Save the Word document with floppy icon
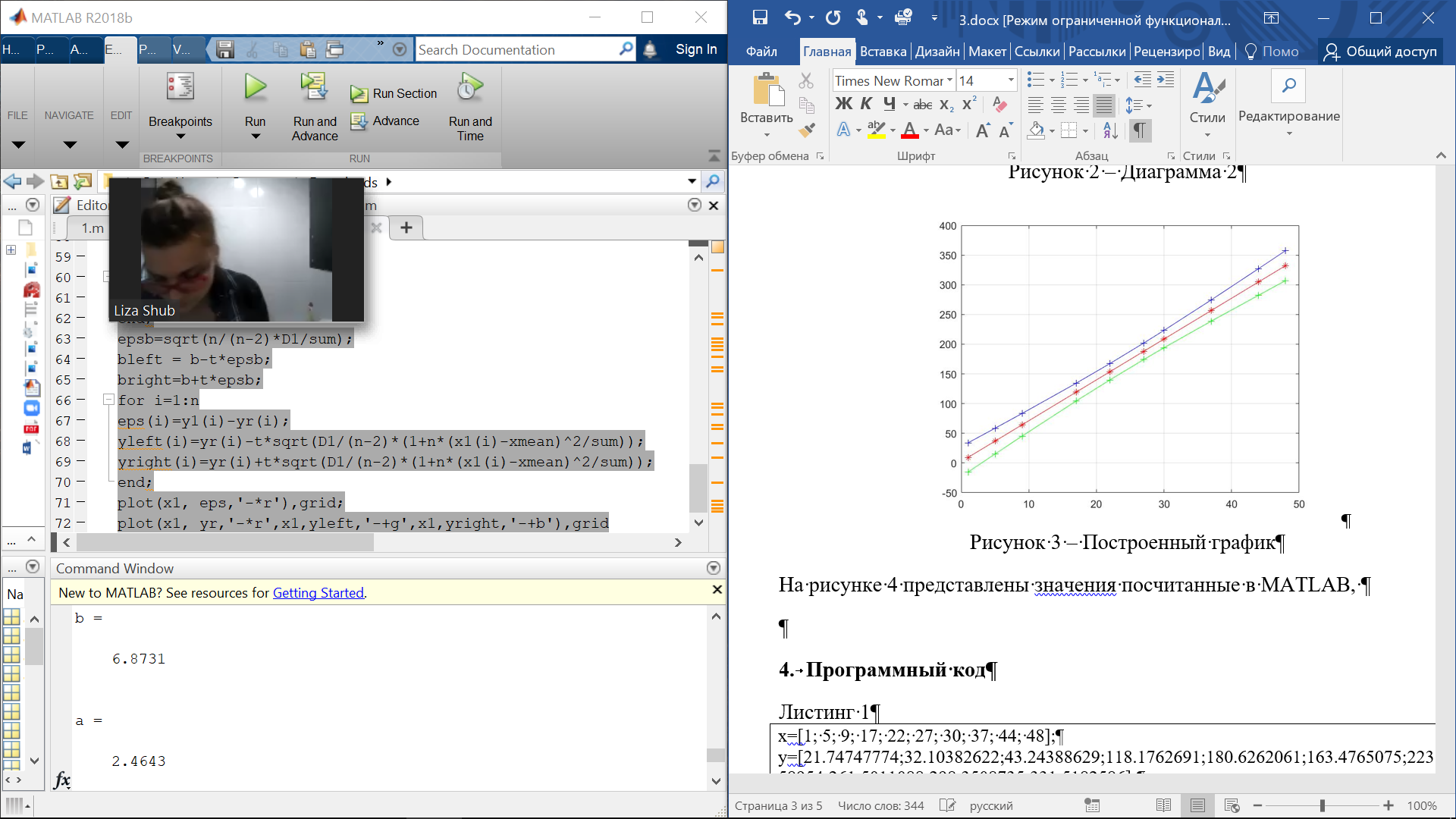The width and height of the screenshot is (1456, 819). [760, 17]
